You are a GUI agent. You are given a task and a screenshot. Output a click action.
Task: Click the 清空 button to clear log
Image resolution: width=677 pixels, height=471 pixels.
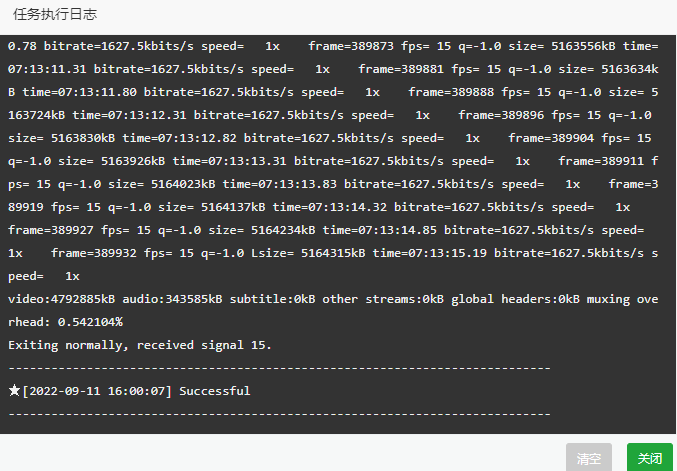tap(588, 458)
